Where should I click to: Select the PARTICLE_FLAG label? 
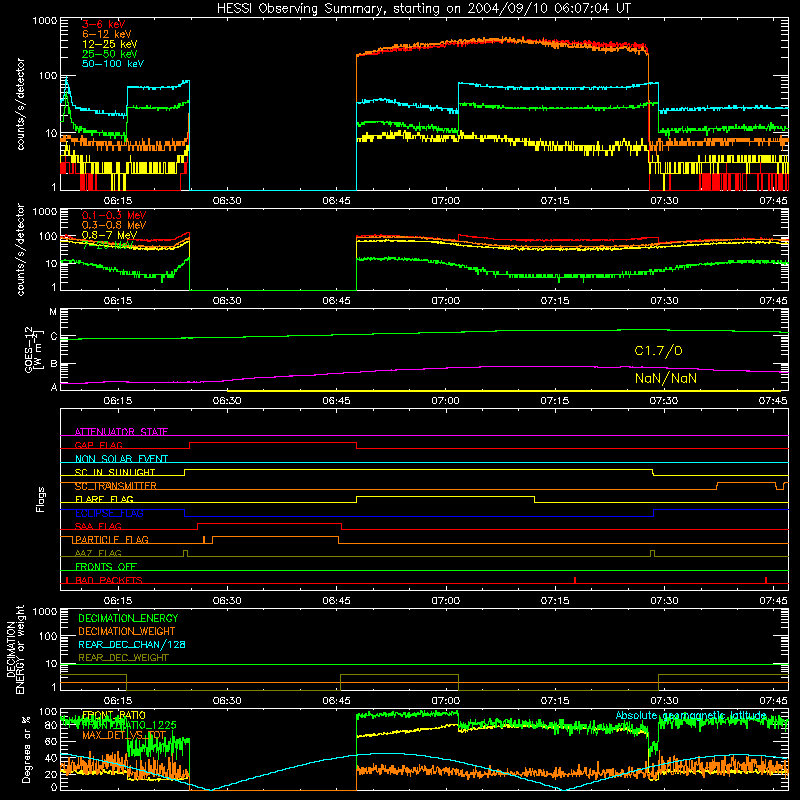(112, 539)
